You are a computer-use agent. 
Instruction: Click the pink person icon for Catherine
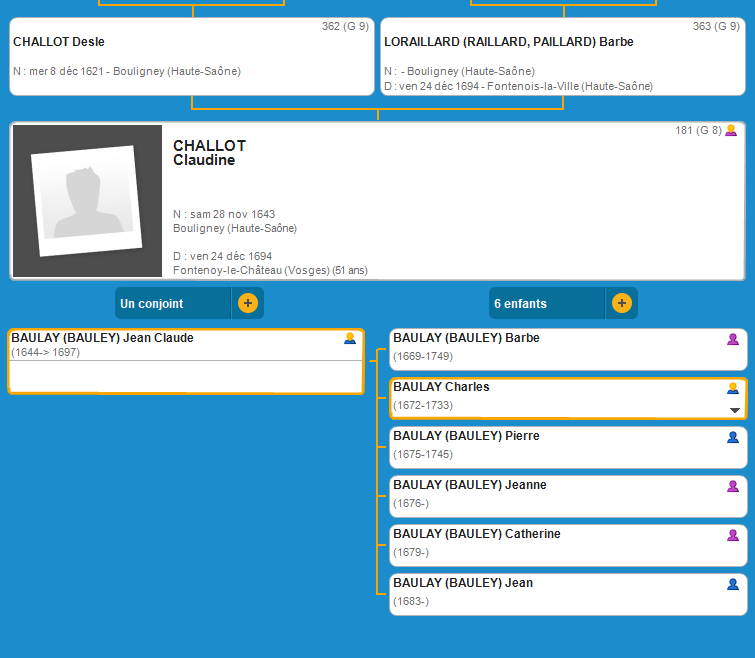(733, 535)
